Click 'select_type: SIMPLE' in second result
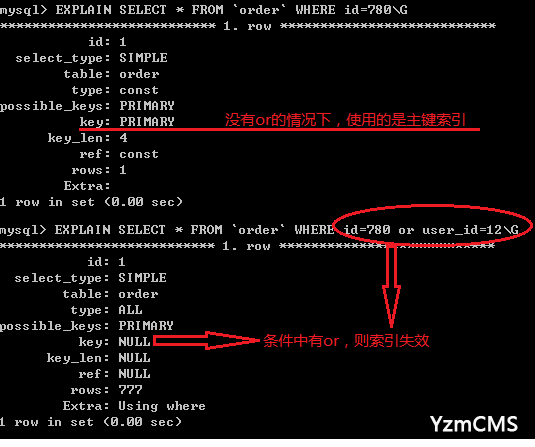The width and height of the screenshot is (535, 447). tap(90, 278)
